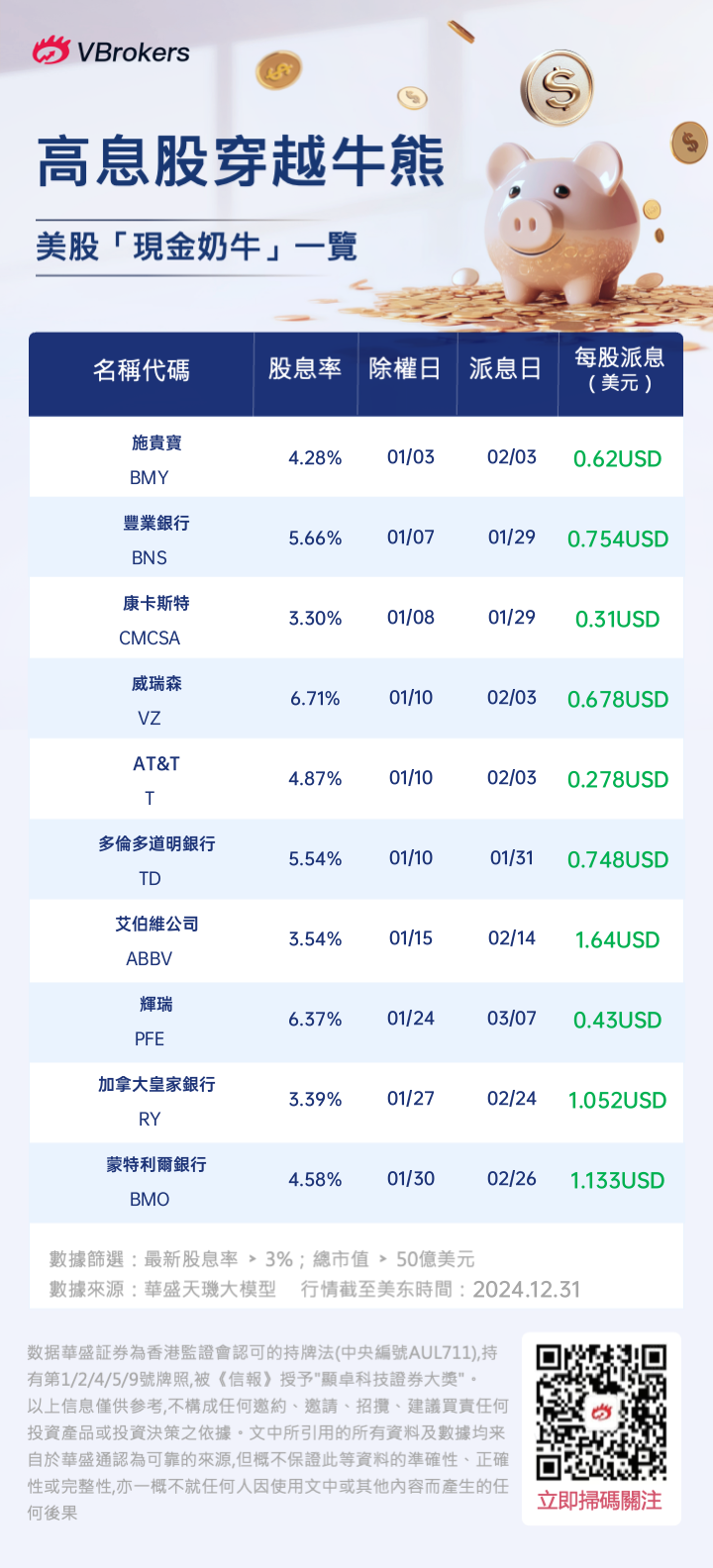The image size is (713, 1568).
Task: Click the AT&T stock name
Action: pos(156,763)
